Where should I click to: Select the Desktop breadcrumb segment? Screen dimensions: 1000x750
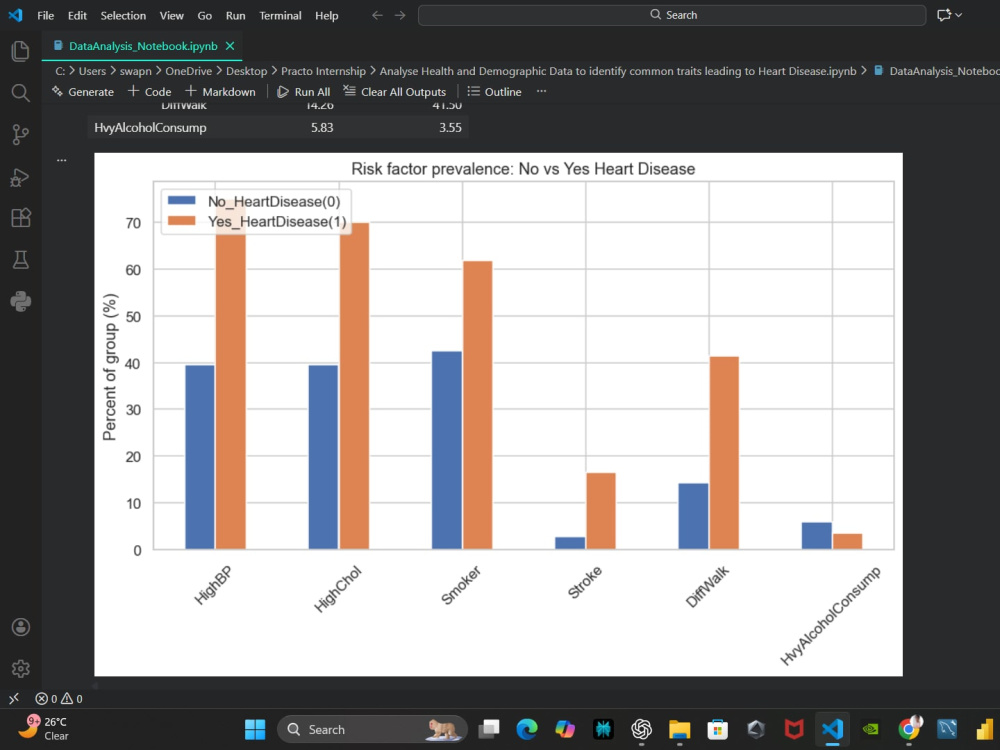(x=246, y=71)
